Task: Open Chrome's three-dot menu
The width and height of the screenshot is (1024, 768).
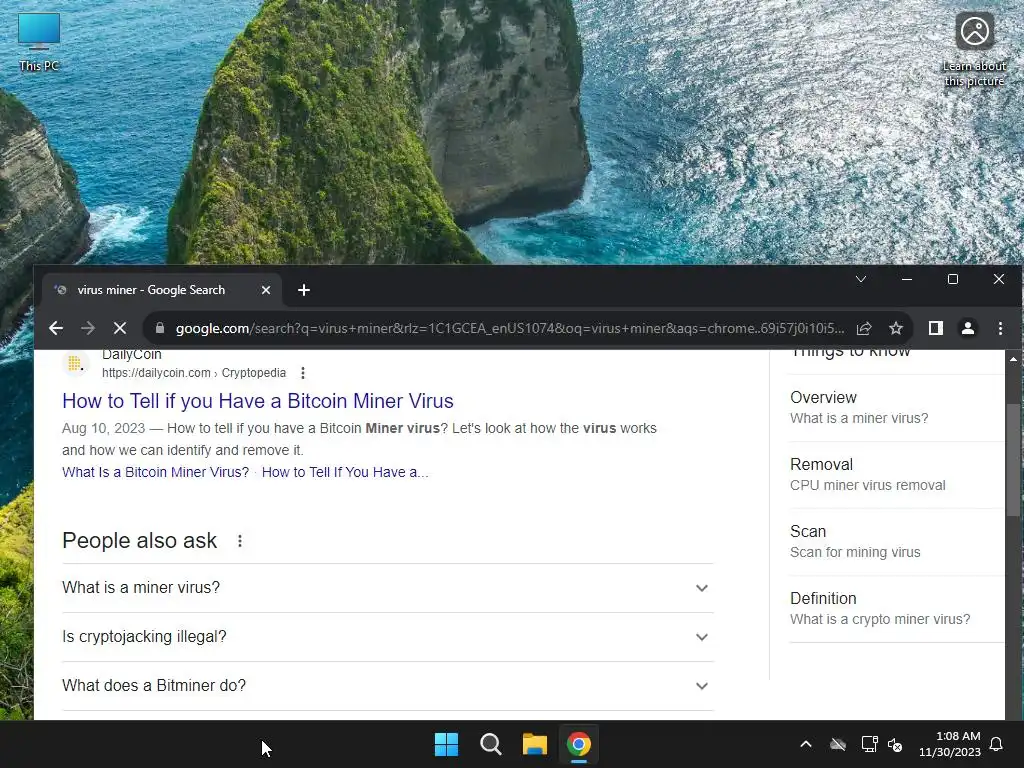Action: coord(1000,328)
